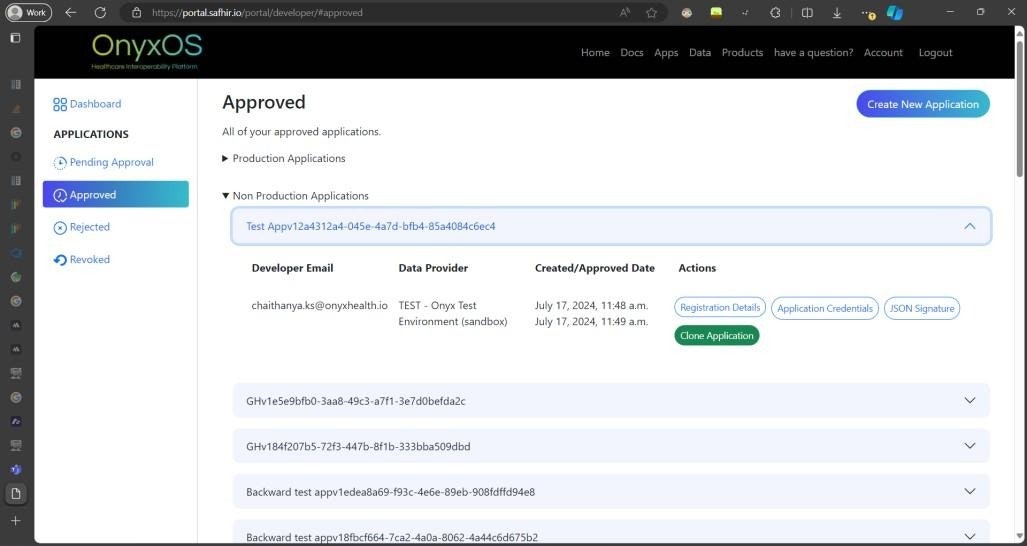Go back using the browser back arrow
The image size is (1027, 546).
pyautogui.click(x=70, y=13)
